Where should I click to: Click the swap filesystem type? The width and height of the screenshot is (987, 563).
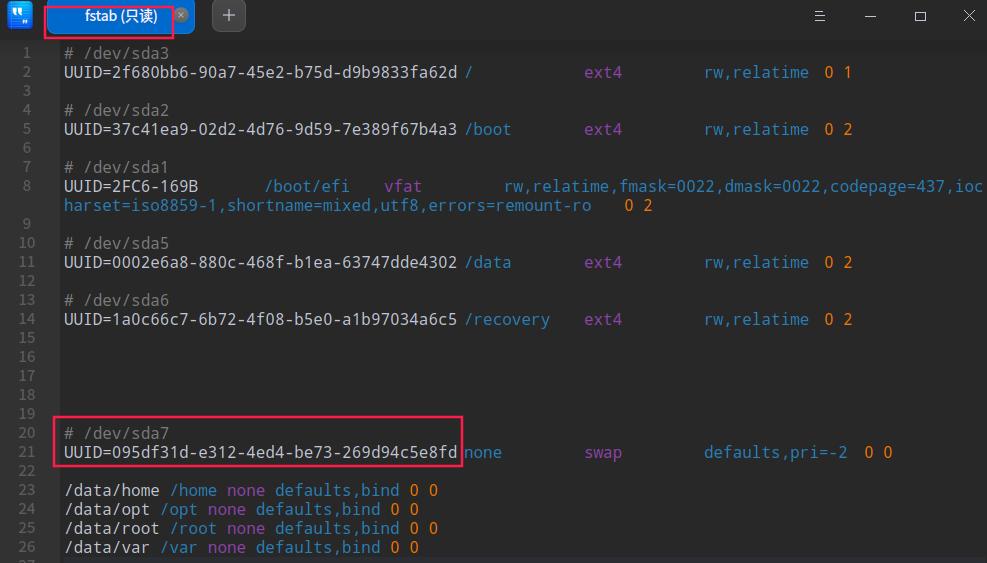coord(603,452)
